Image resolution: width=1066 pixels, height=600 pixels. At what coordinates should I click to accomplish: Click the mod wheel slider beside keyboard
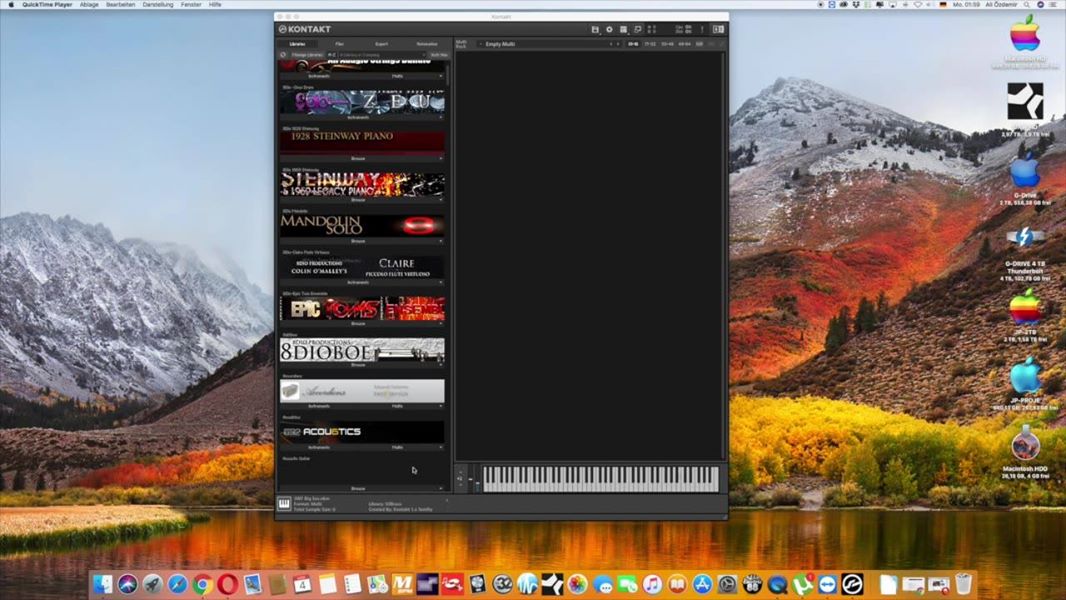(477, 480)
